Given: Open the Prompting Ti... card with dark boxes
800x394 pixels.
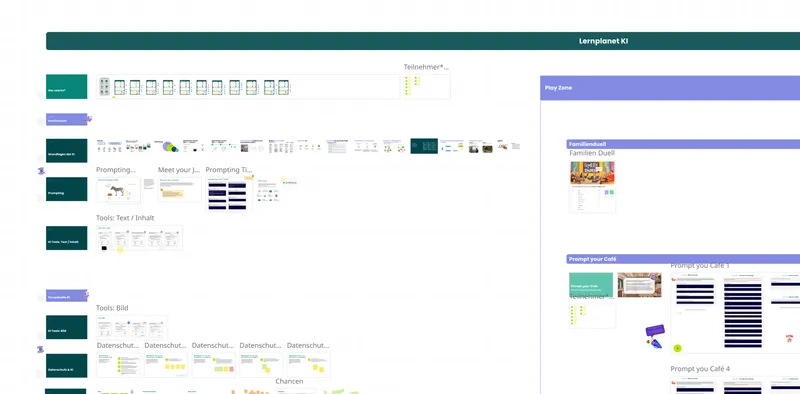Looking at the screenshot, I should (x=229, y=194).
